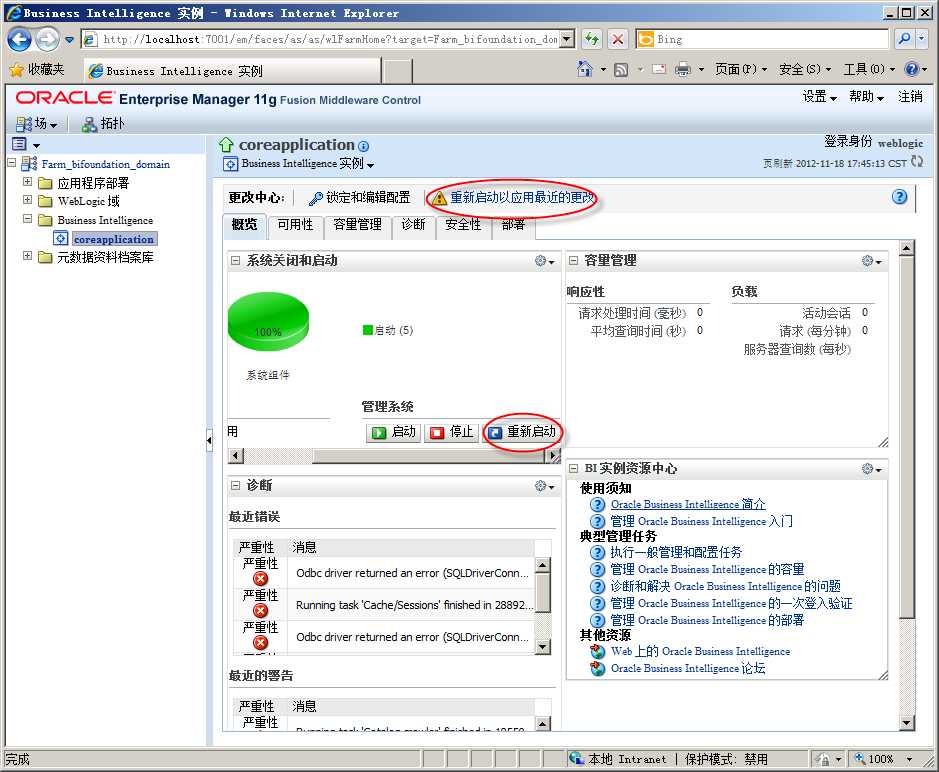
Task: Click the Topology icon in toolbar
Action: pos(89,124)
